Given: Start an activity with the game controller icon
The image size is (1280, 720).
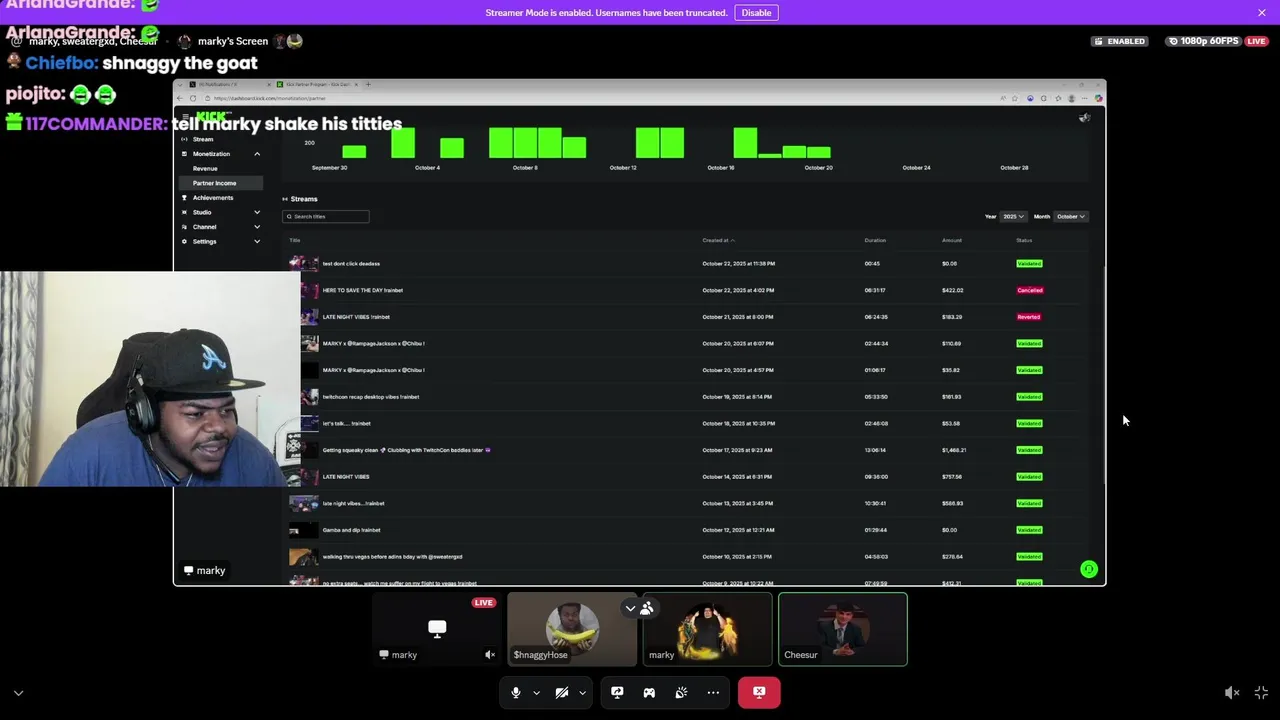Looking at the screenshot, I should [x=649, y=692].
